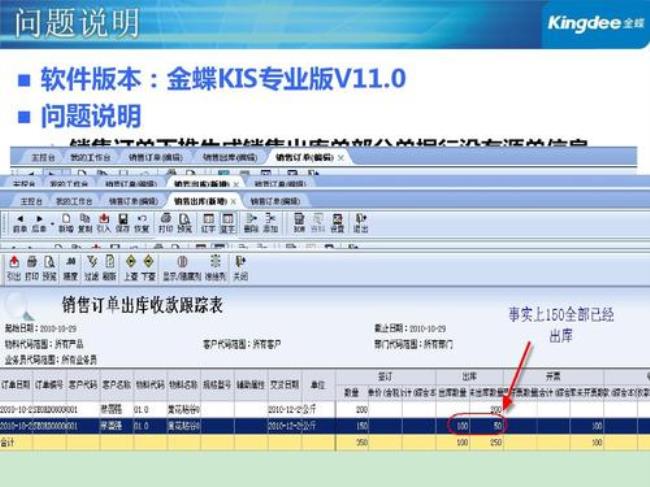650x487 pixels.
Task: Click the 订单日期 column header
Action: pyautogui.click(x=16, y=385)
